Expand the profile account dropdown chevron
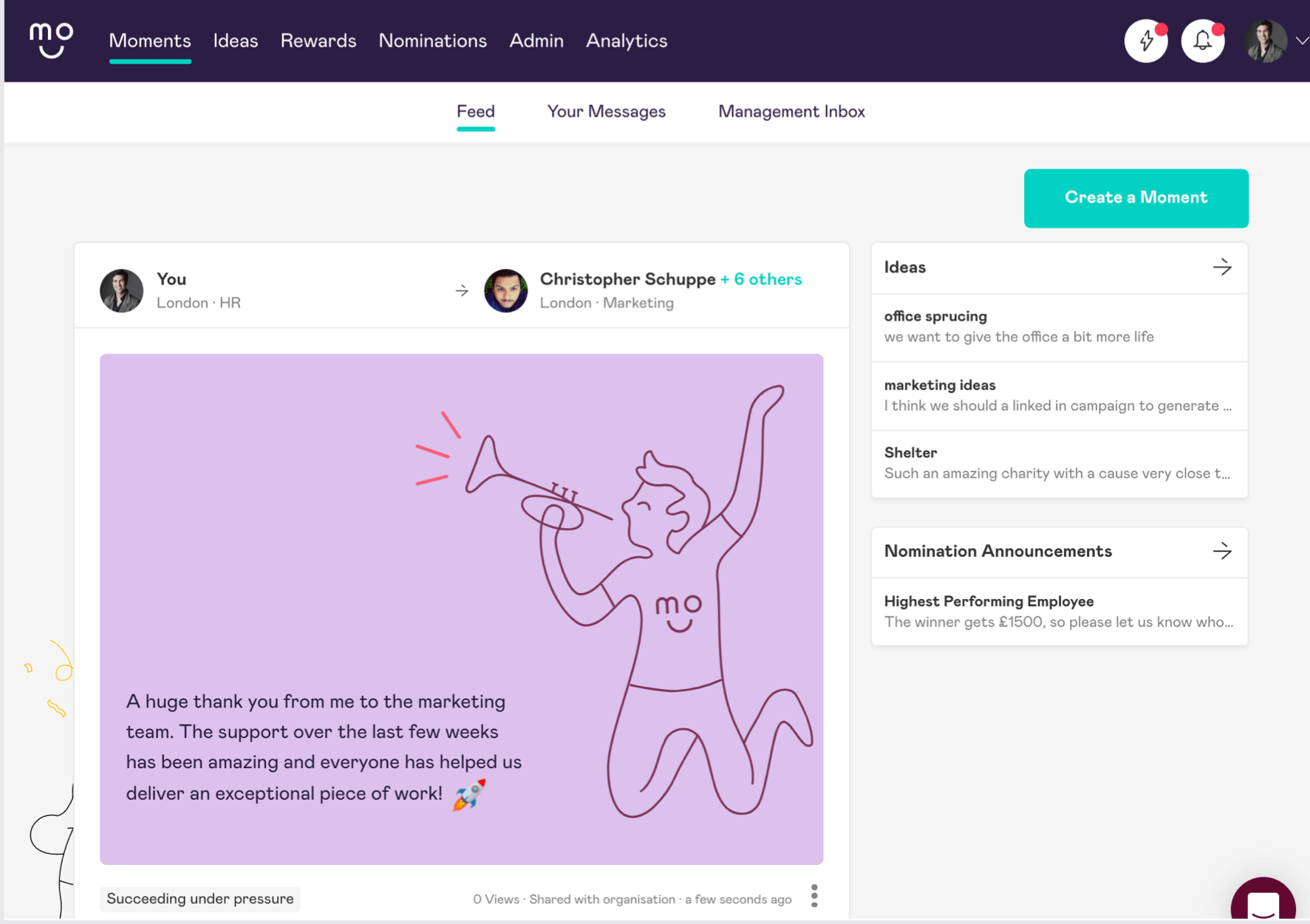 [1302, 41]
